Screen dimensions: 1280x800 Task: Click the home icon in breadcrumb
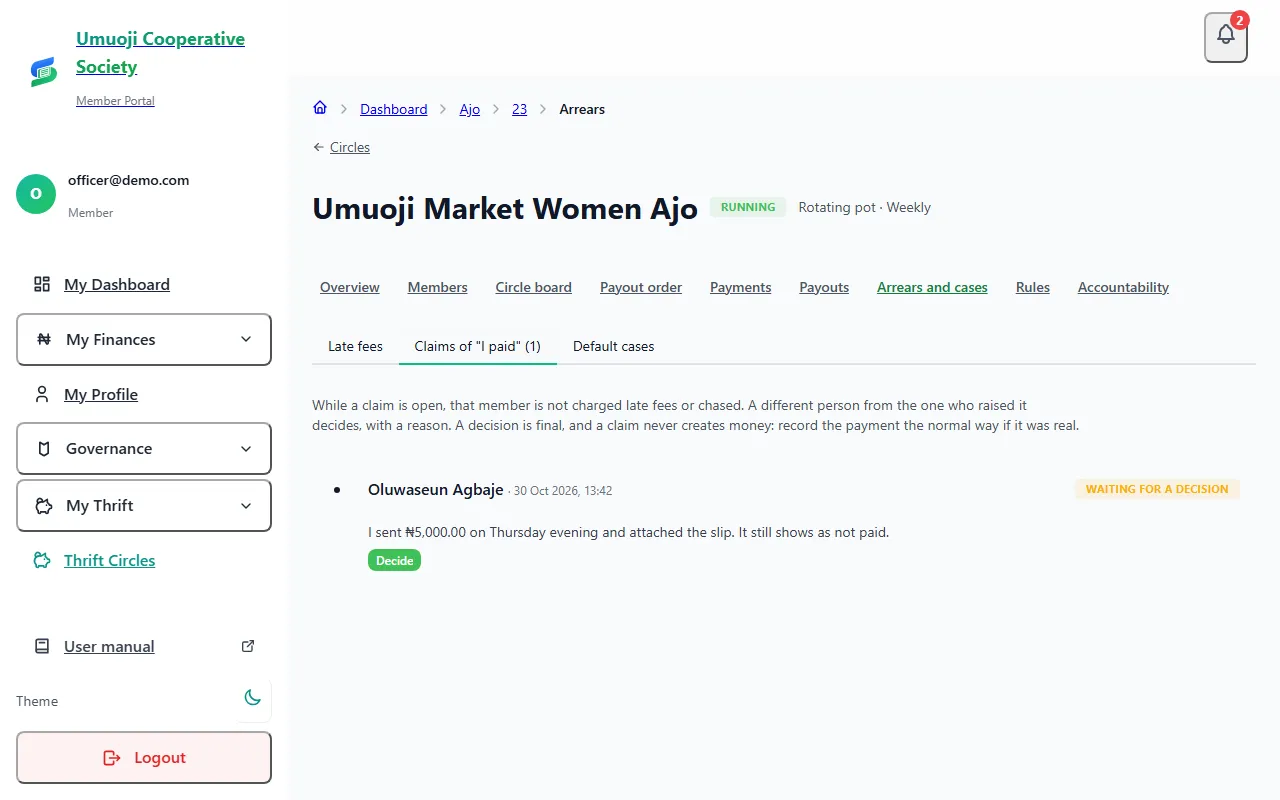(320, 108)
